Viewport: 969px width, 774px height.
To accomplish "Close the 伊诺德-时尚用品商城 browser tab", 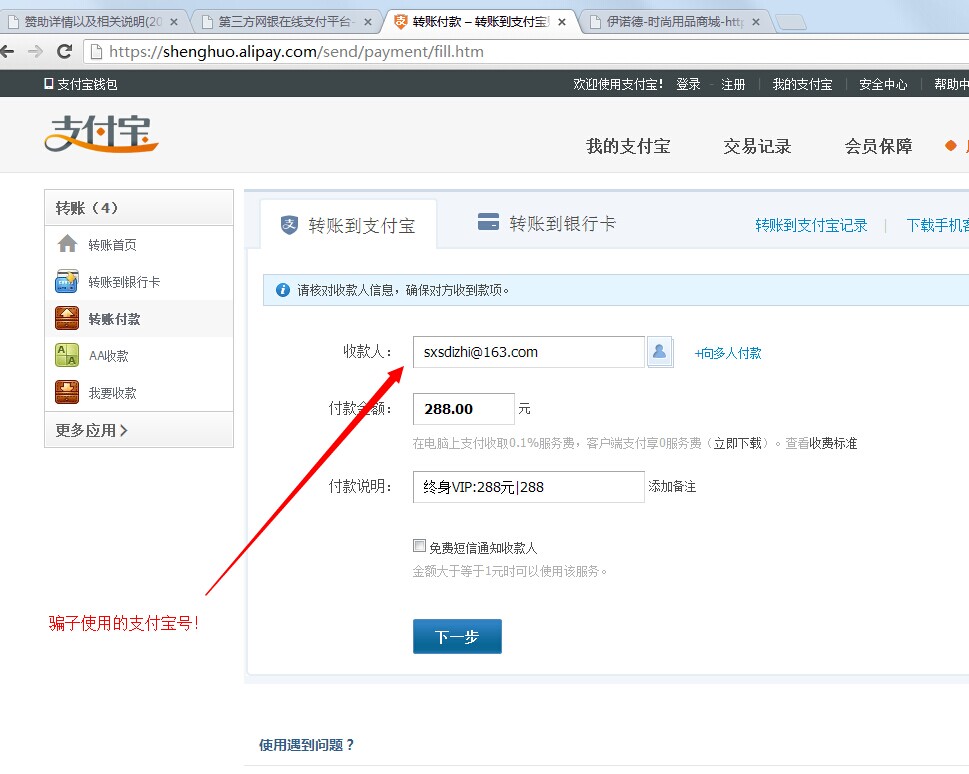I will [x=756, y=22].
